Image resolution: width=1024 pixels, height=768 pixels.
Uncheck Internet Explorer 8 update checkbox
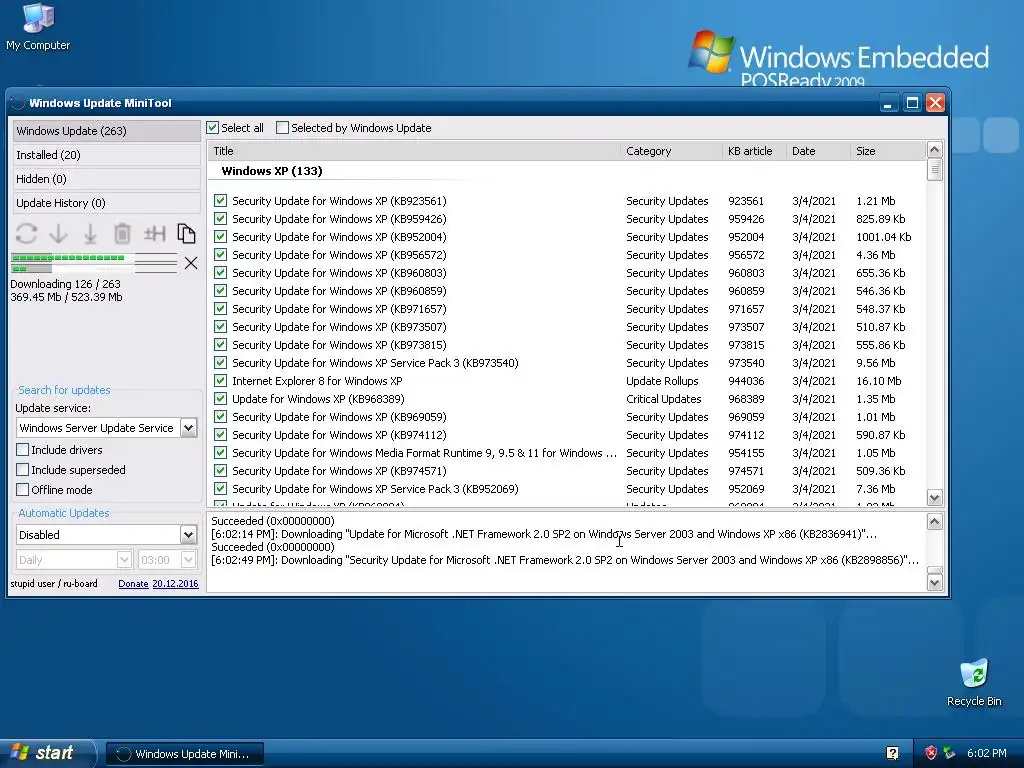pos(221,381)
